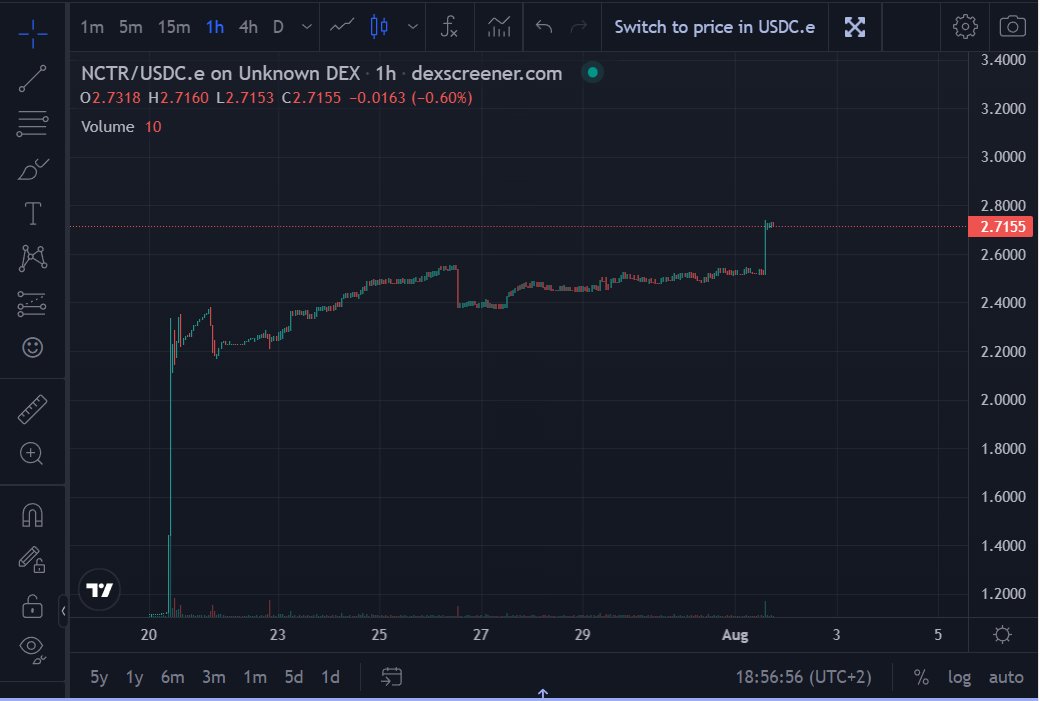The image size is (1040, 701).
Task: Select the 1h timeframe
Action: (x=215, y=27)
